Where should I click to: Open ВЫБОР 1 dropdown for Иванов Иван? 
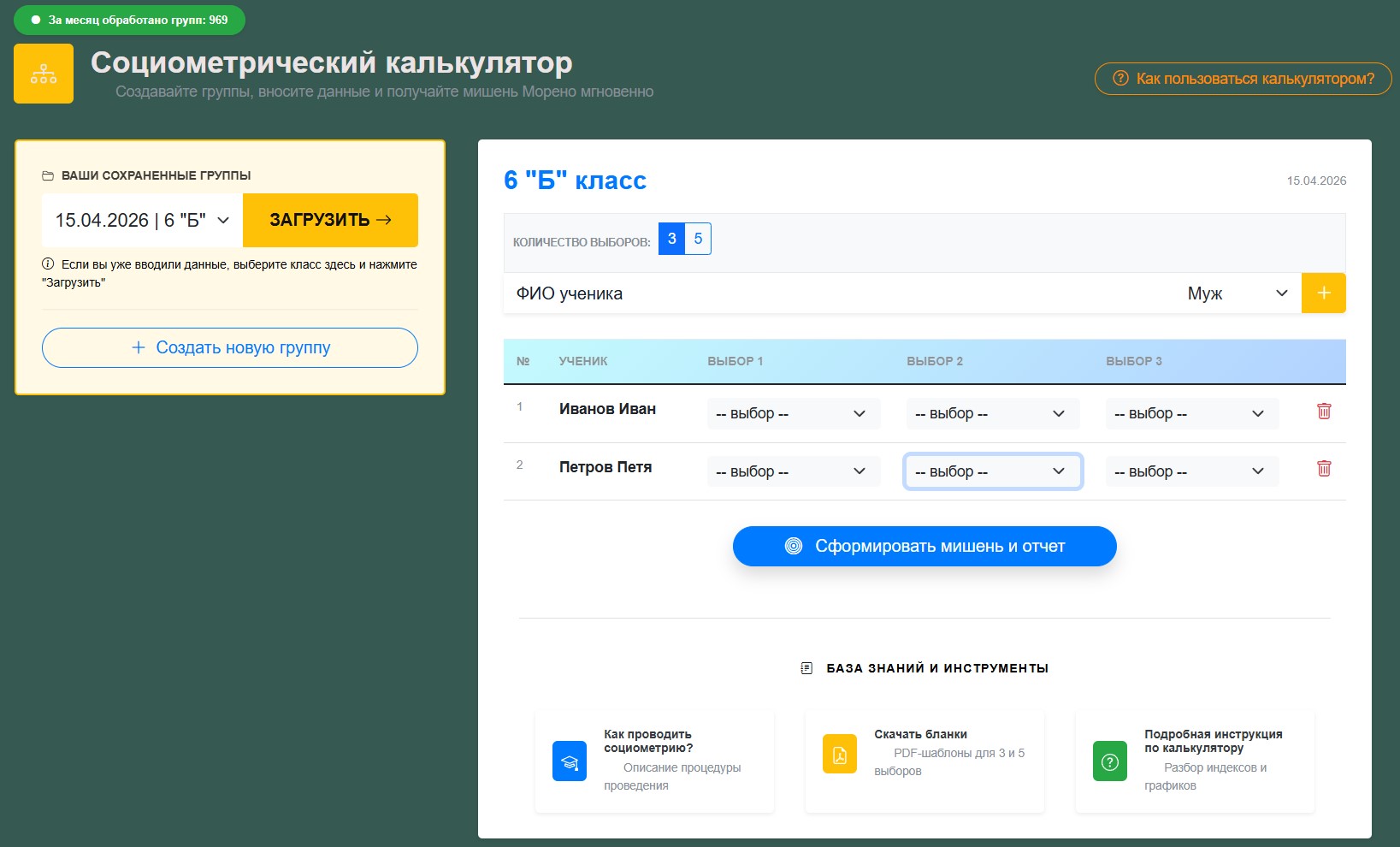tap(792, 413)
